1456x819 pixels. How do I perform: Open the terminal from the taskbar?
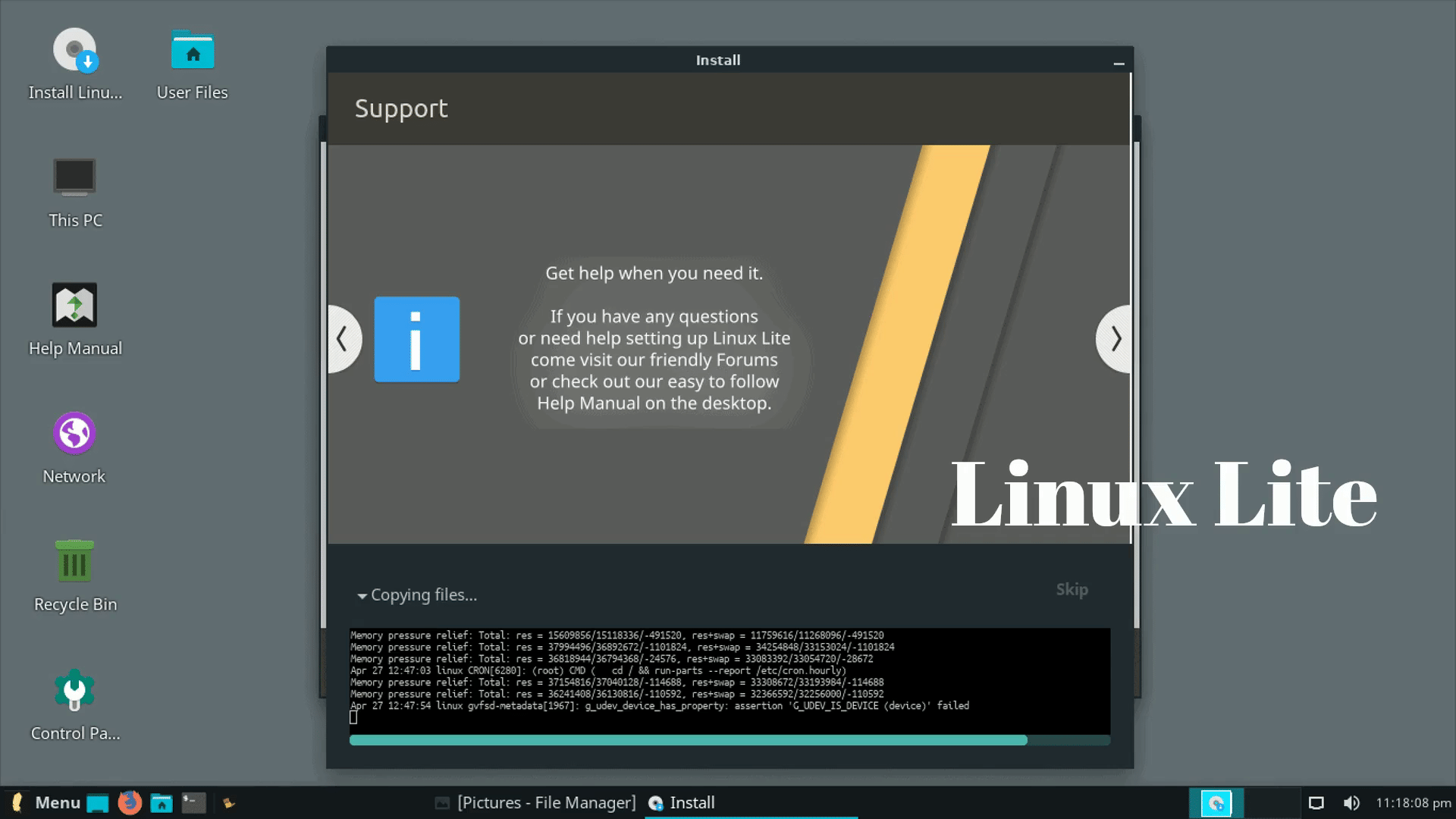click(x=193, y=802)
